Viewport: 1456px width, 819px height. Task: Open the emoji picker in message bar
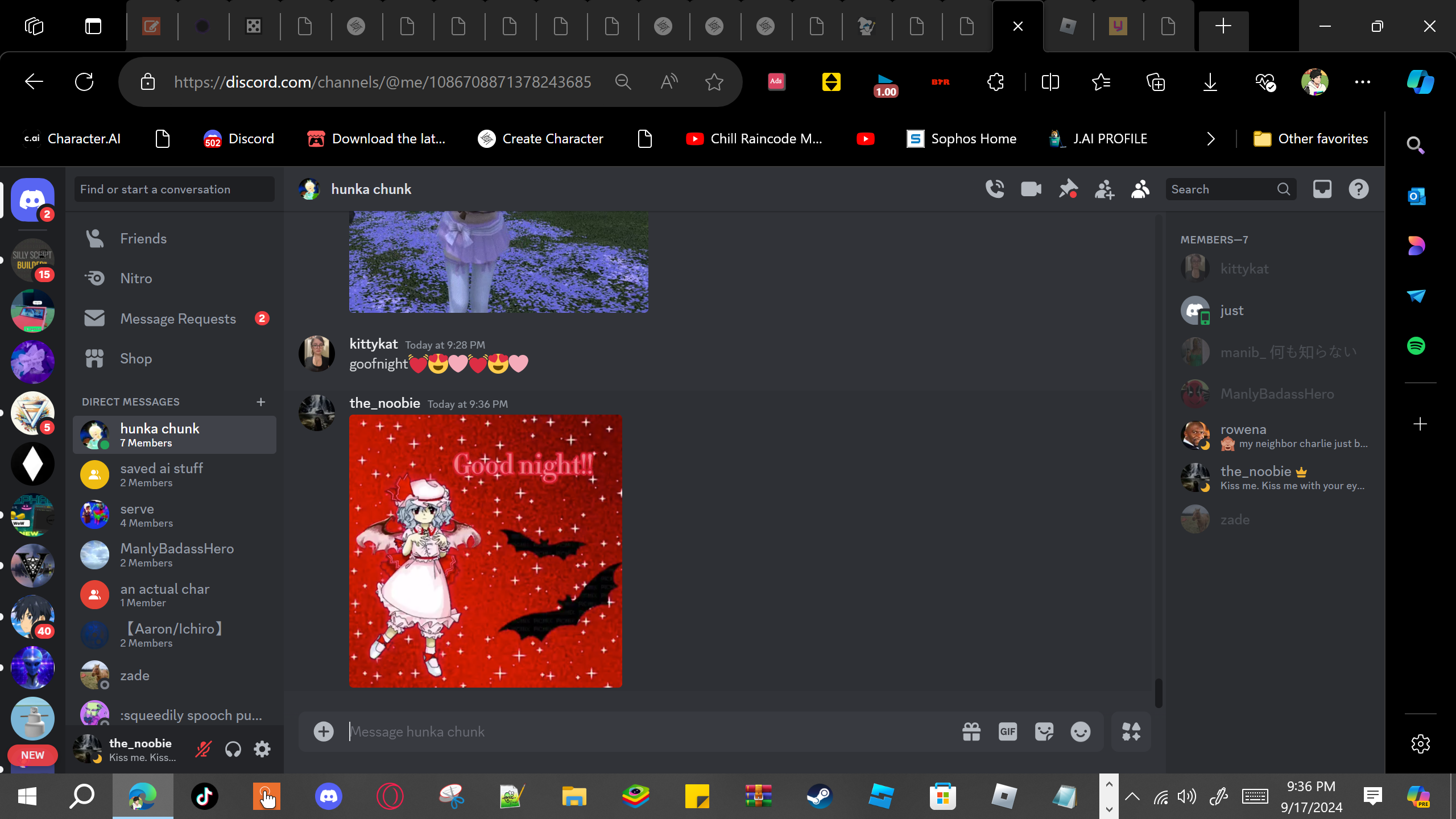pyautogui.click(x=1080, y=732)
